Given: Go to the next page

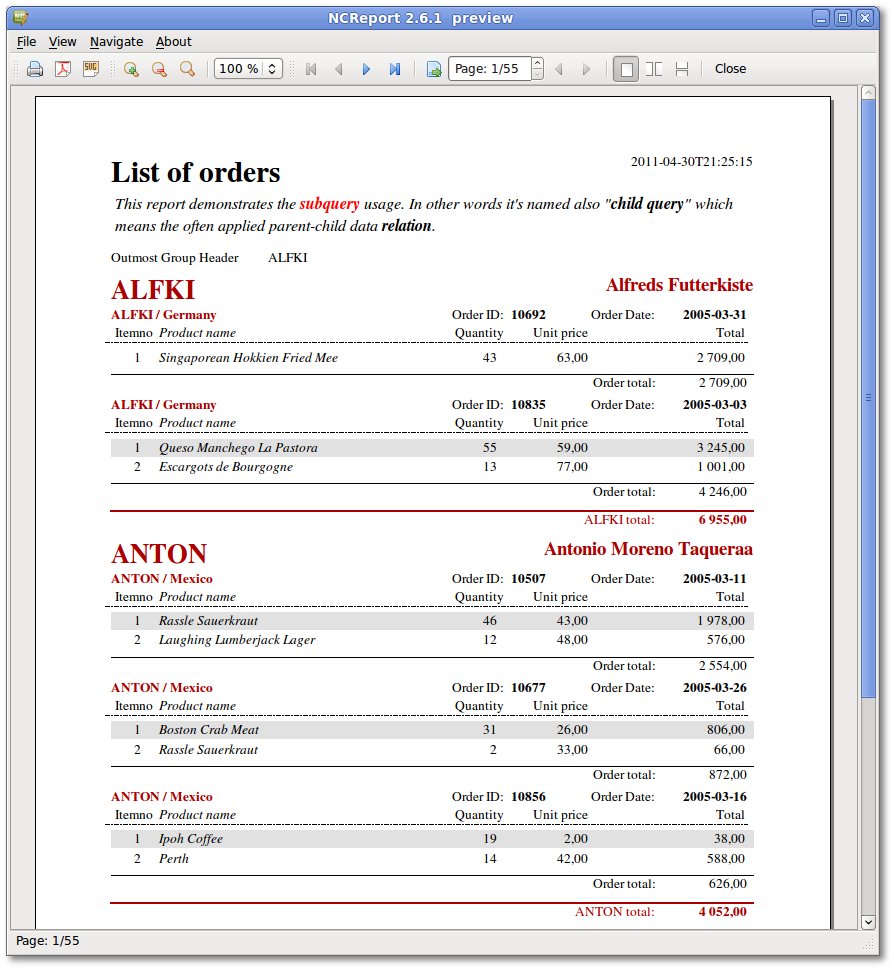Looking at the screenshot, I should click(366, 69).
